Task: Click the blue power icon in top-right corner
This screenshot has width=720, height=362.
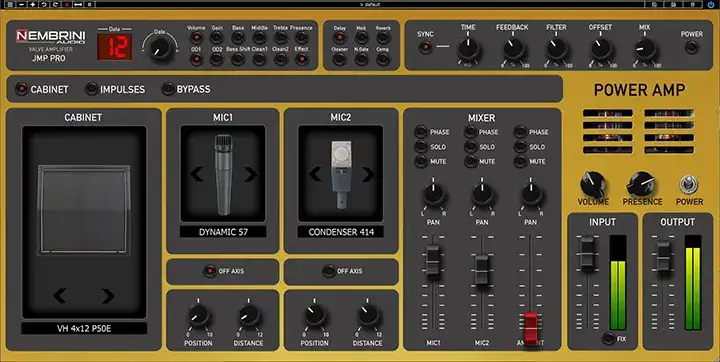Action: [x=711, y=4]
